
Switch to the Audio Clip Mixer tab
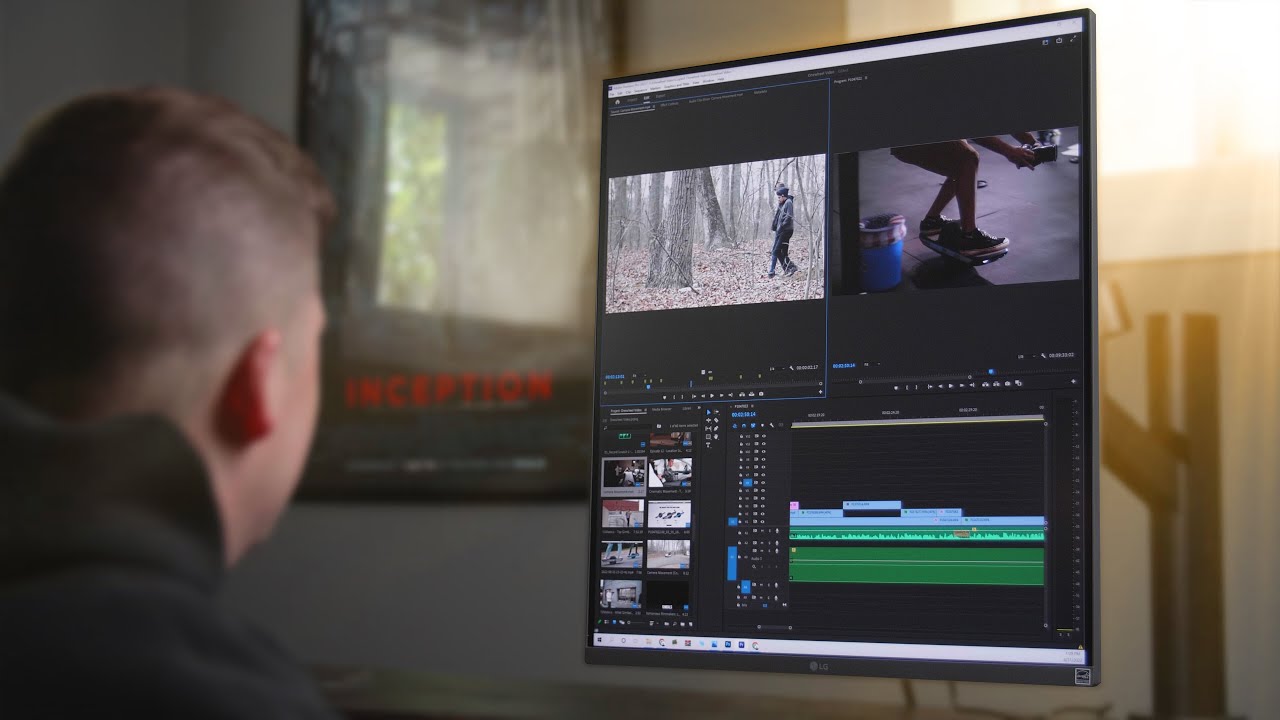coord(716,98)
